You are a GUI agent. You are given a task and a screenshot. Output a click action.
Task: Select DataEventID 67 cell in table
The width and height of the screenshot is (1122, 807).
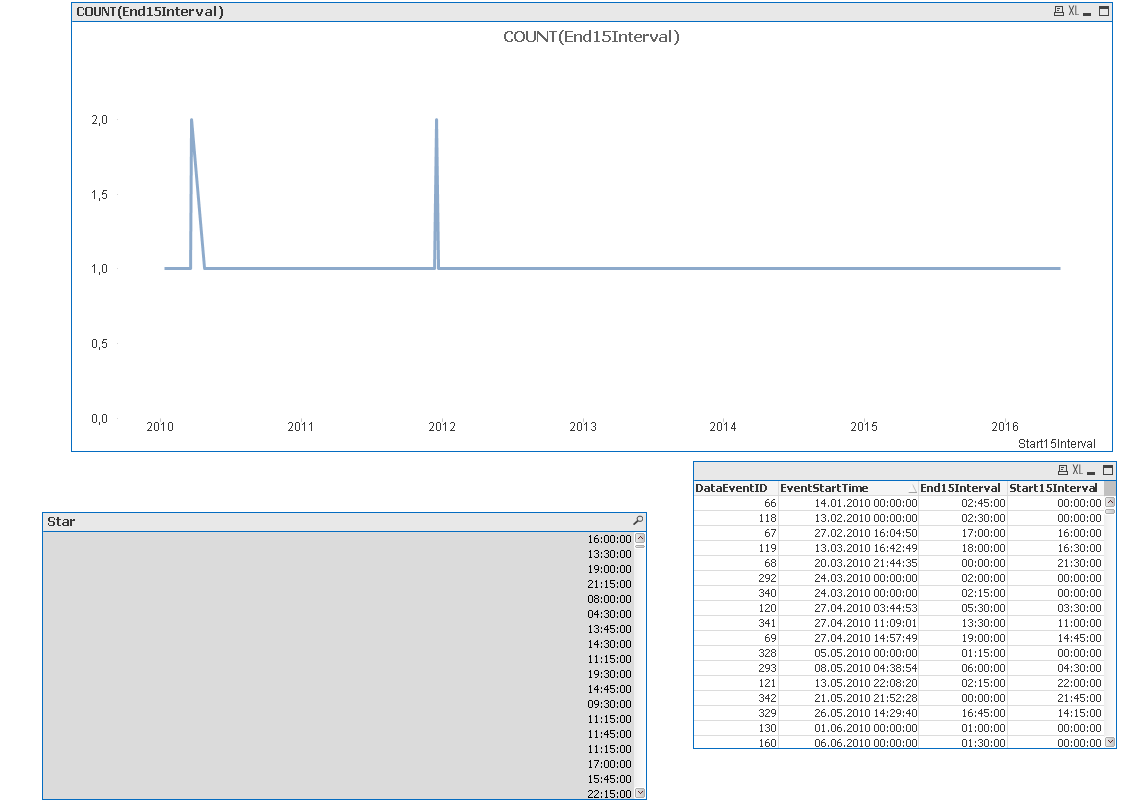[x=736, y=534]
